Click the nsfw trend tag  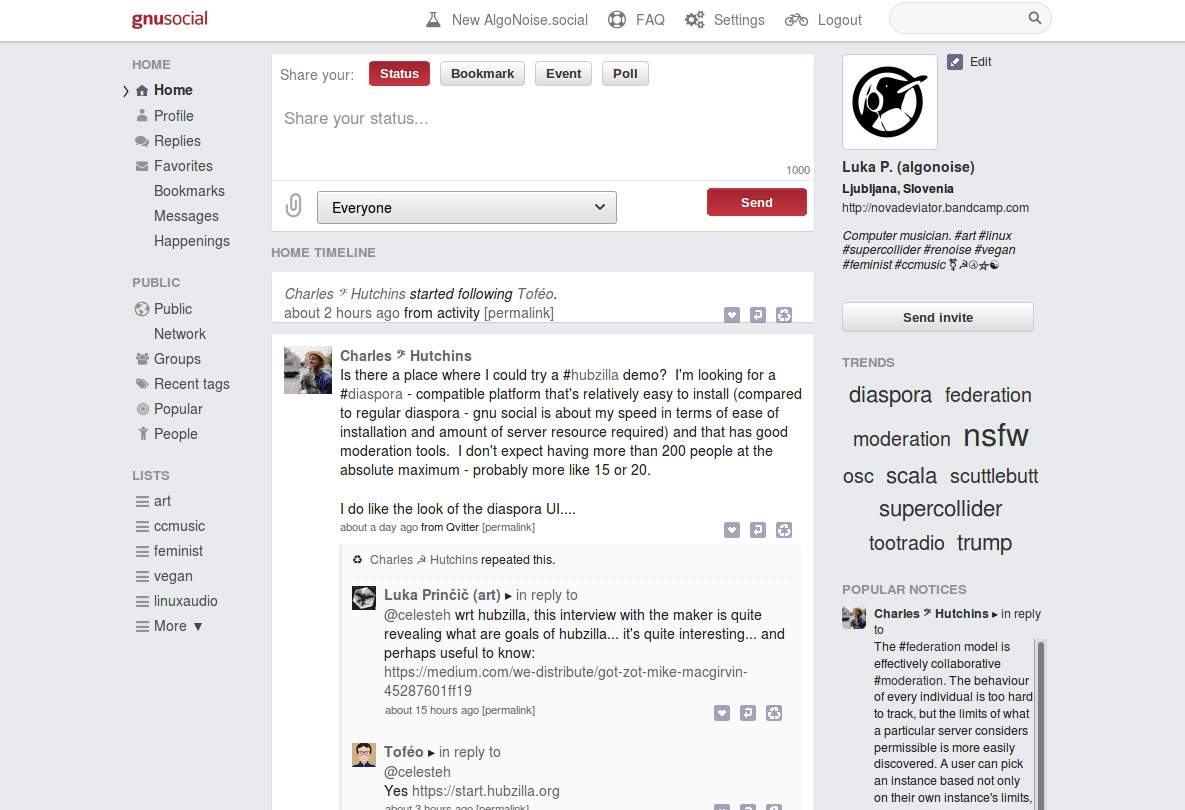(x=995, y=435)
